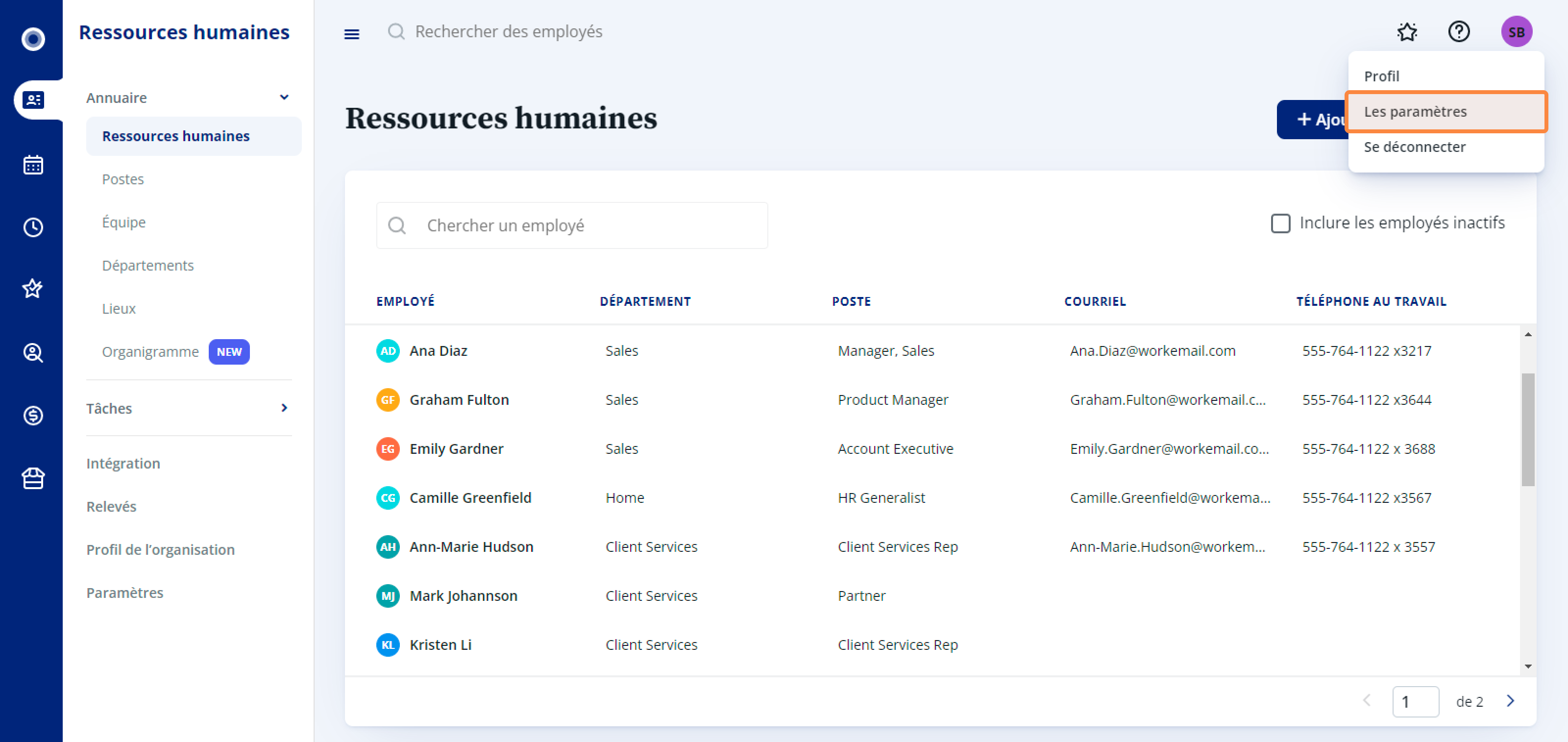The height and width of the screenshot is (742, 1568).
Task: Open the help question mark icon
Action: [x=1458, y=32]
